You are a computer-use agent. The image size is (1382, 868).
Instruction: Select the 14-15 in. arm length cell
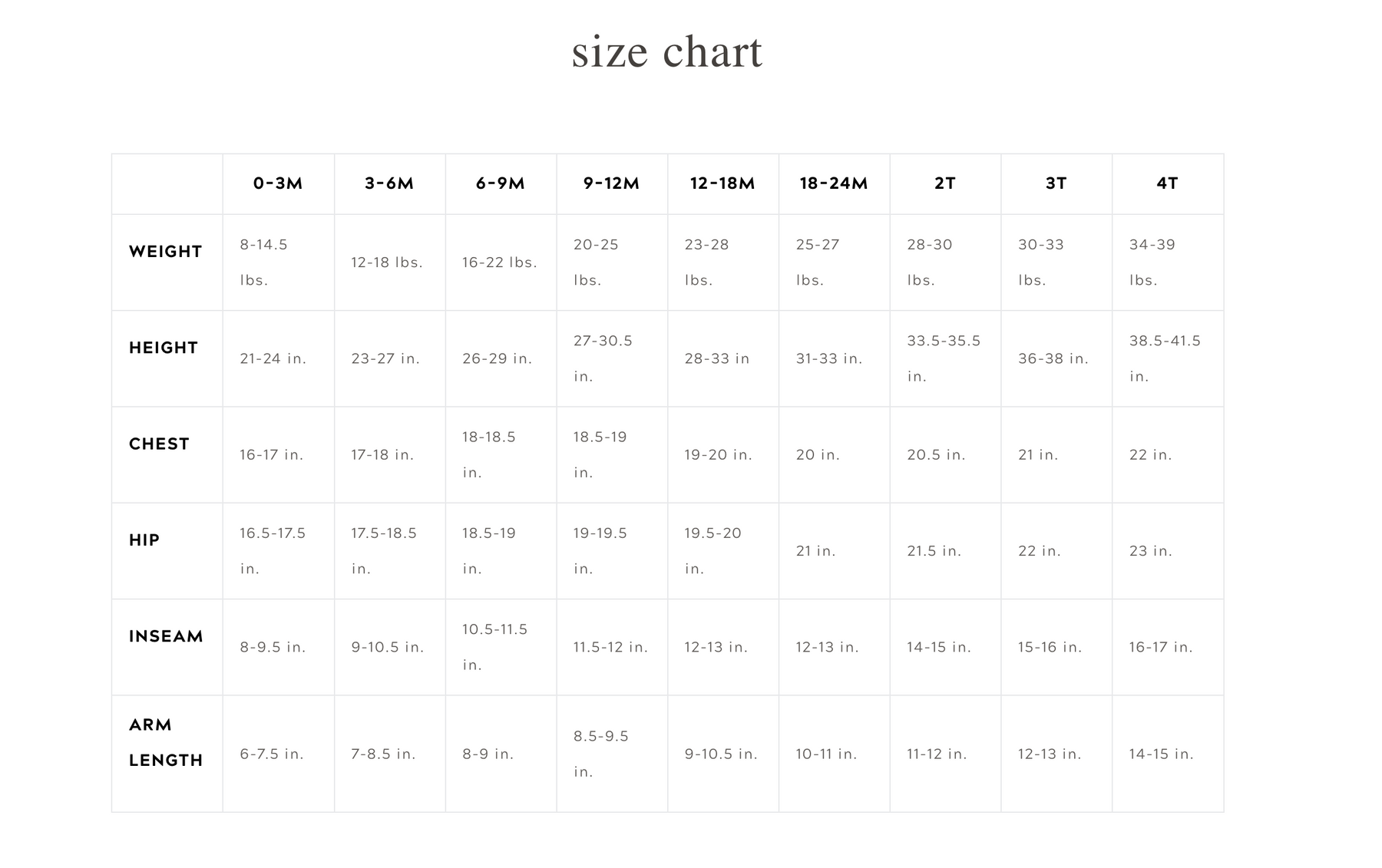(x=1161, y=754)
